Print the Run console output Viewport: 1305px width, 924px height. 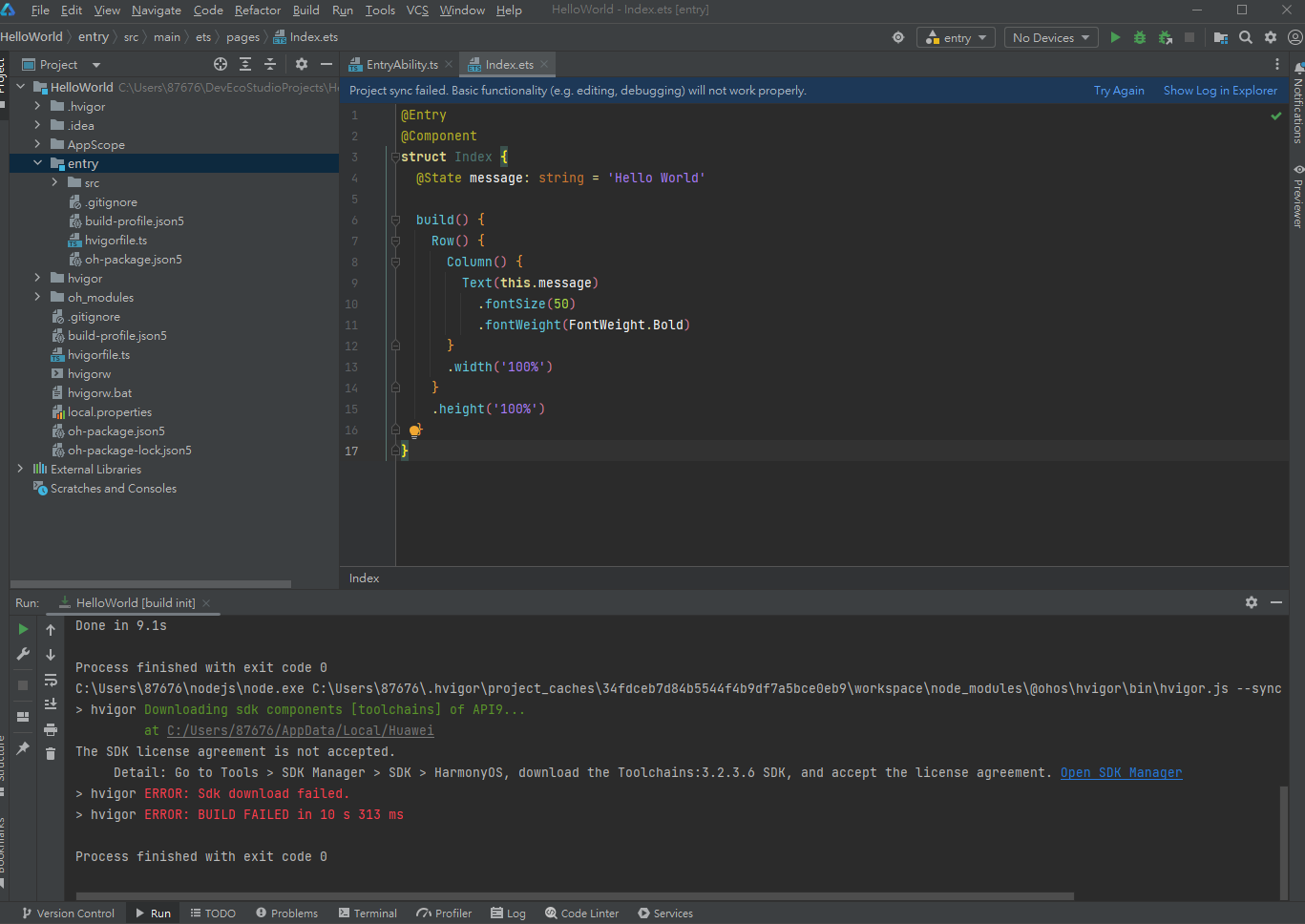(x=51, y=729)
